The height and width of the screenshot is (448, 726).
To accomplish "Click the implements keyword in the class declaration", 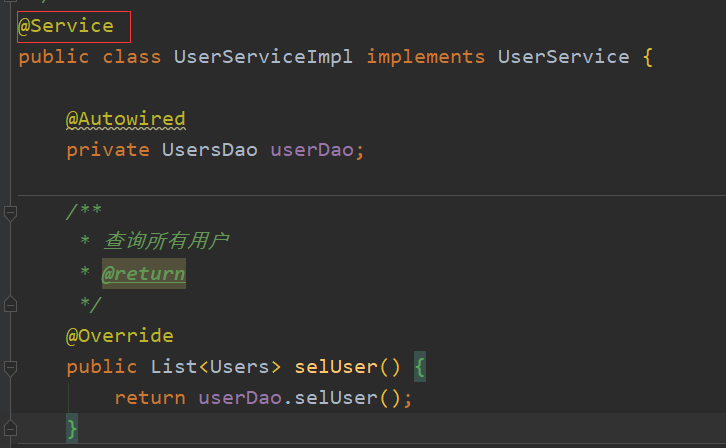I will [x=425, y=56].
